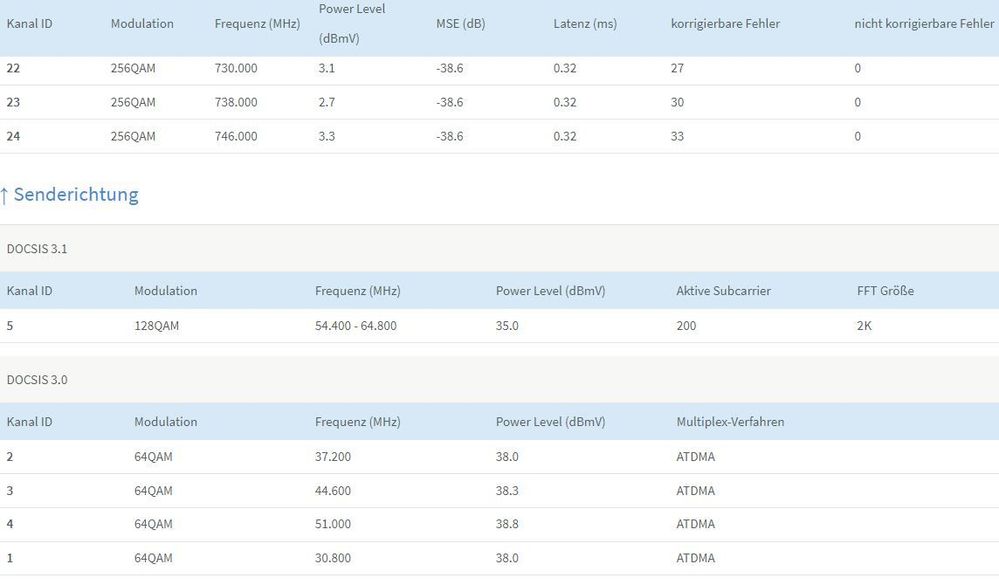Viewport: 999px width, 584px height.
Task: Click the korrigierbare Fehler column header
Action: (x=725, y=24)
